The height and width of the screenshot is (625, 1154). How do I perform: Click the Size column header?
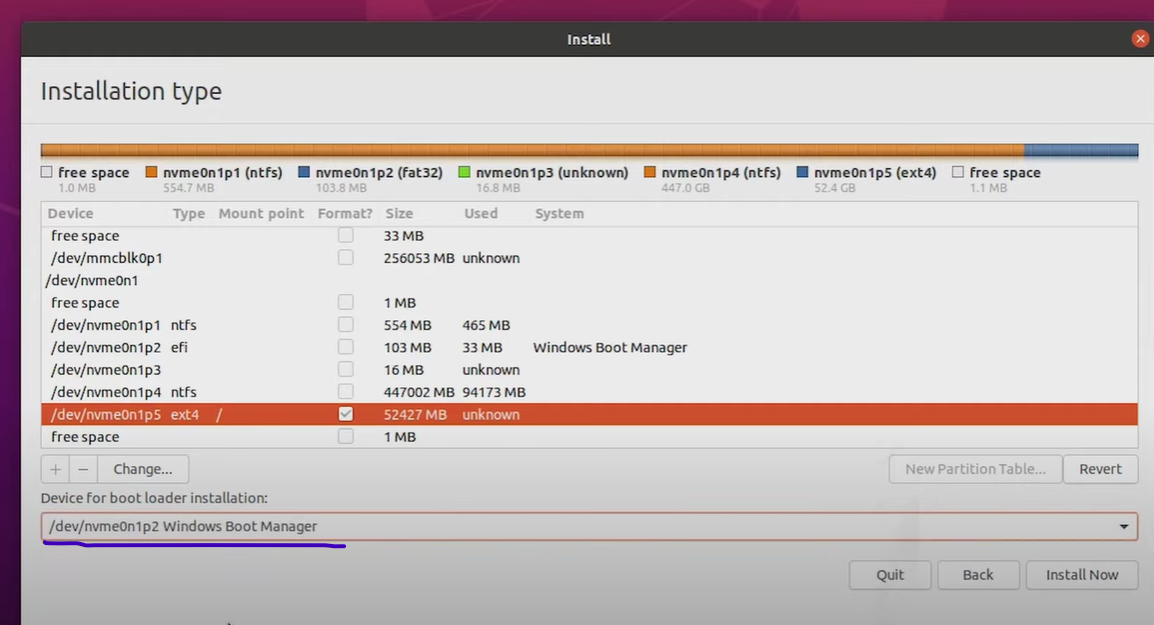tap(399, 213)
